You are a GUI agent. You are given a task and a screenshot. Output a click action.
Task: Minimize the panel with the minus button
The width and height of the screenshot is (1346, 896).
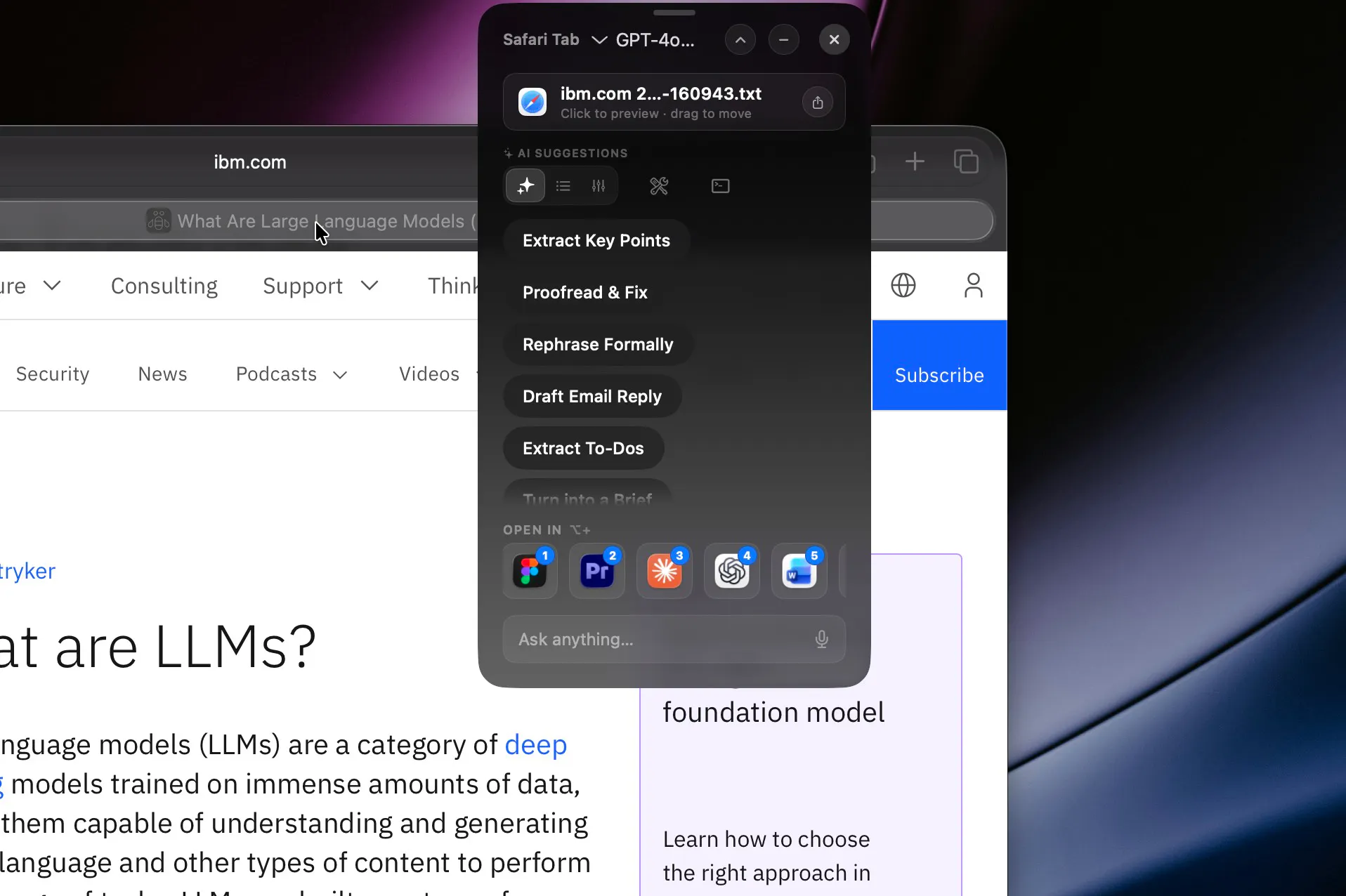click(x=784, y=40)
